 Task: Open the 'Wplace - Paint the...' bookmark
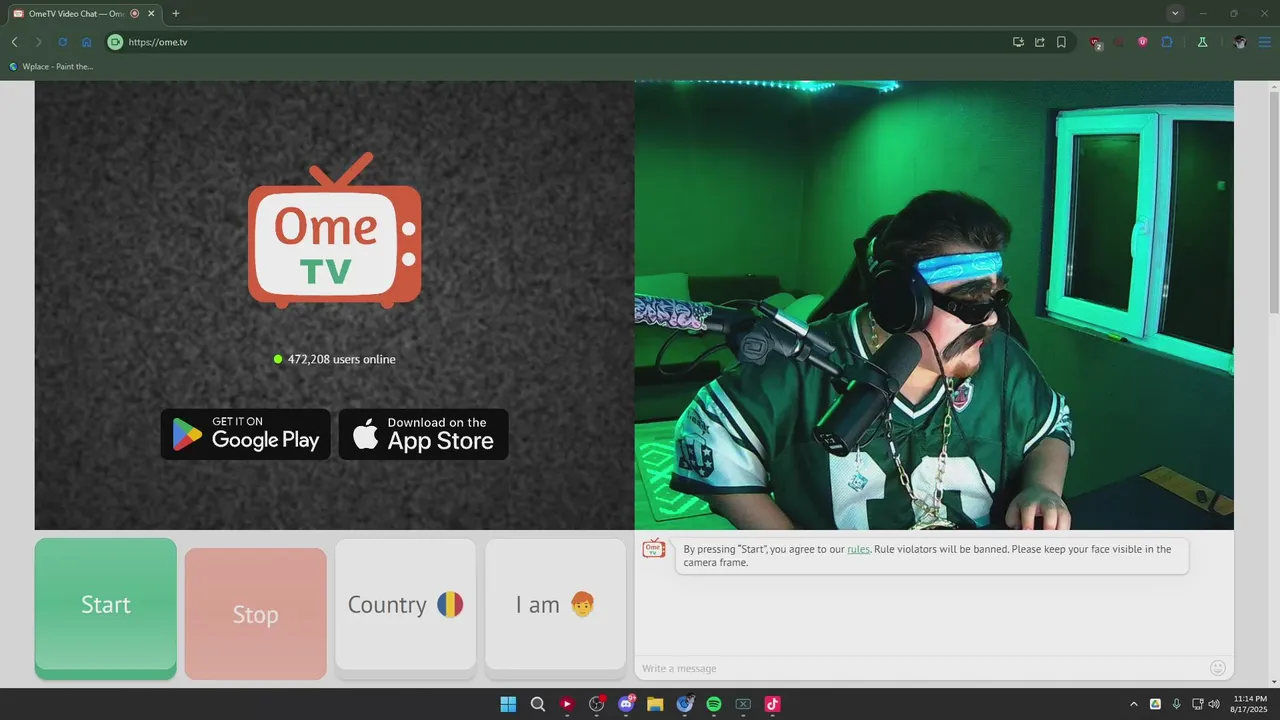[x=51, y=66]
